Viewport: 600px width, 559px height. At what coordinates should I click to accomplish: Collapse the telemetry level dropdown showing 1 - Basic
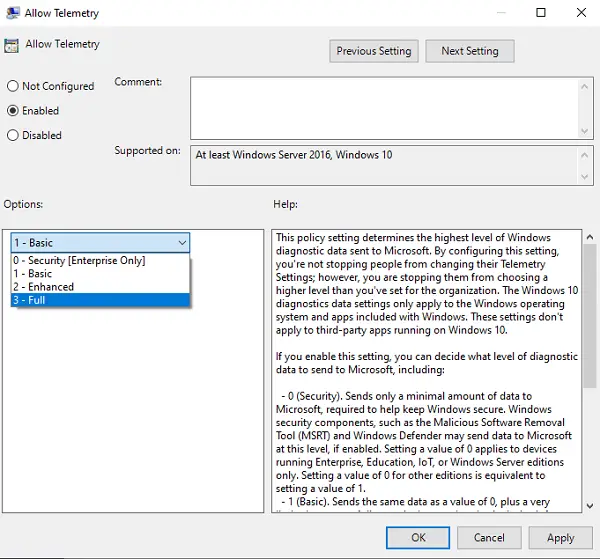(100, 243)
